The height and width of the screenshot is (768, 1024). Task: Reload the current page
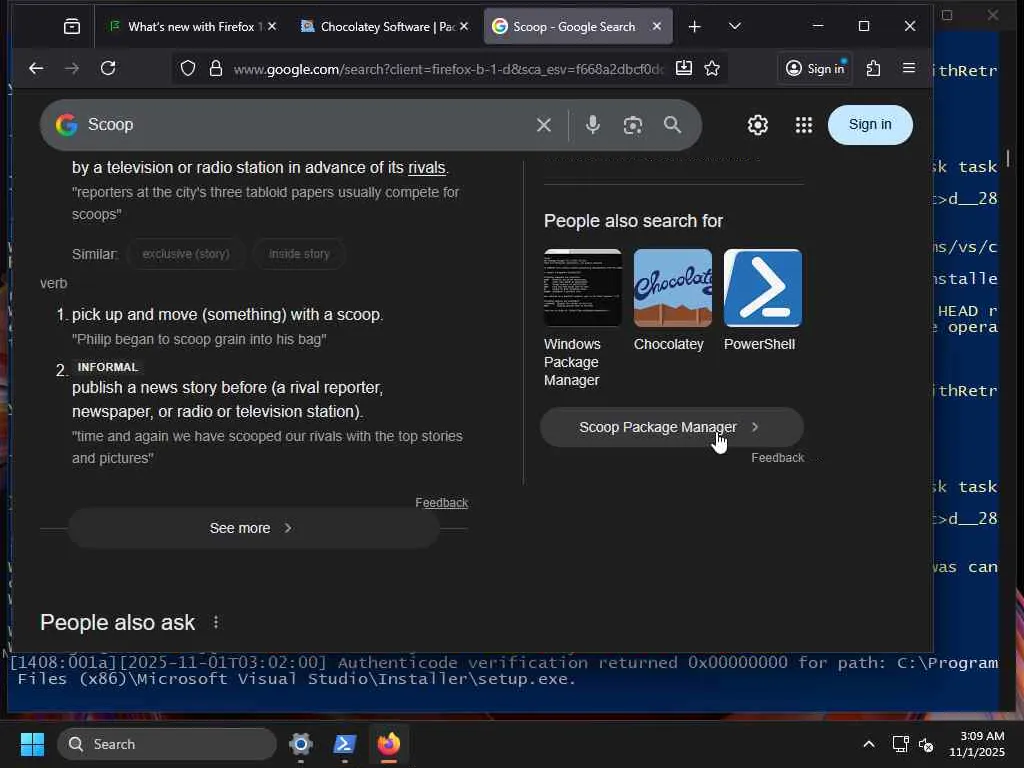click(x=108, y=68)
